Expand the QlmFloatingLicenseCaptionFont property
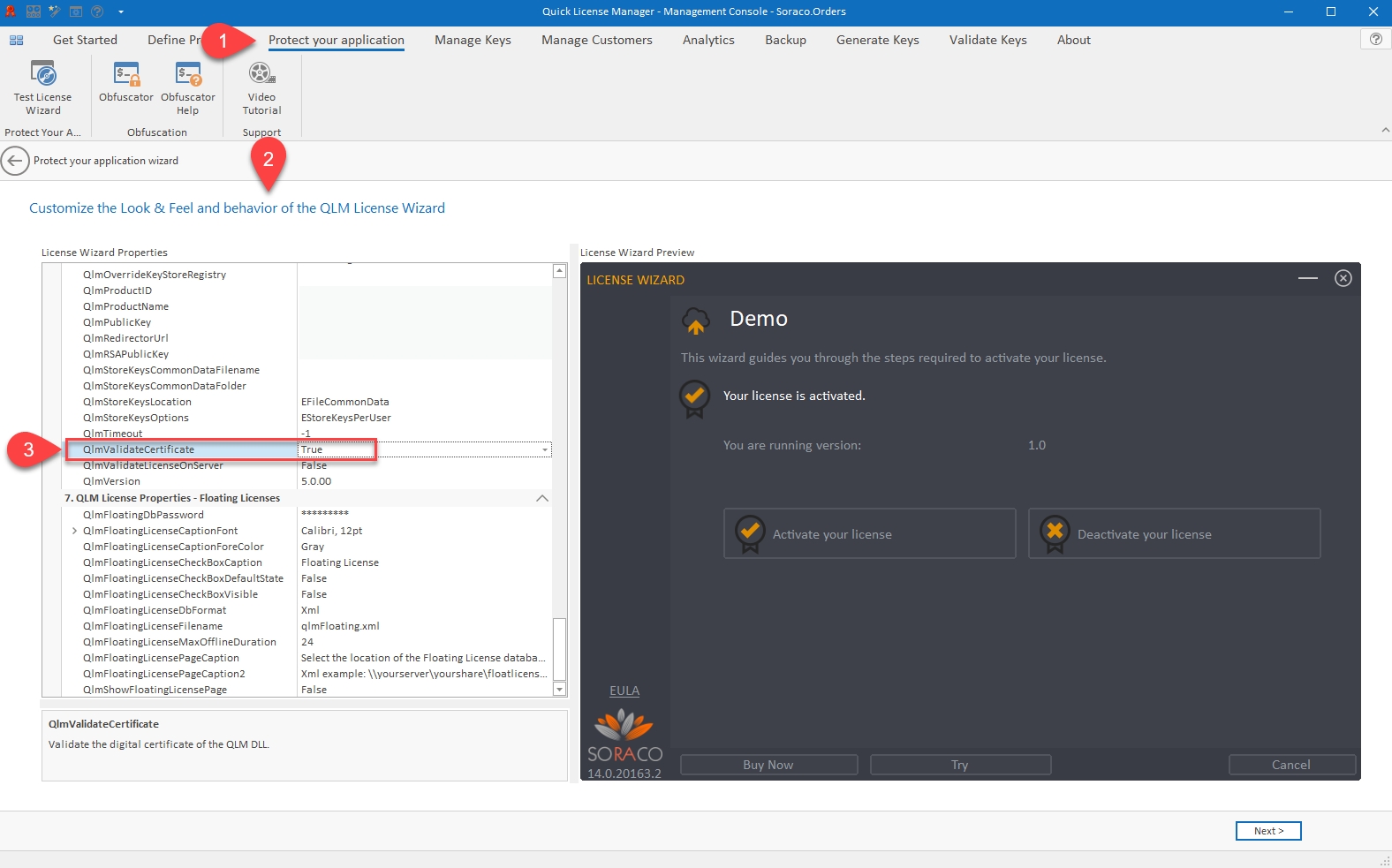Image resolution: width=1392 pixels, height=868 pixels. pyautogui.click(x=74, y=531)
